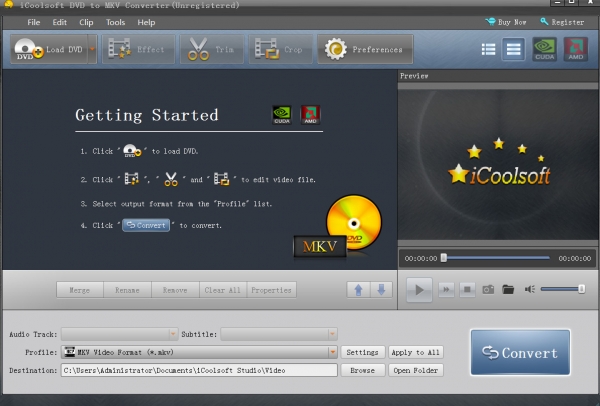Click the AMD badge in Getting Started
Image resolution: width=600 pixels, height=406 pixels.
click(x=310, y=115)
